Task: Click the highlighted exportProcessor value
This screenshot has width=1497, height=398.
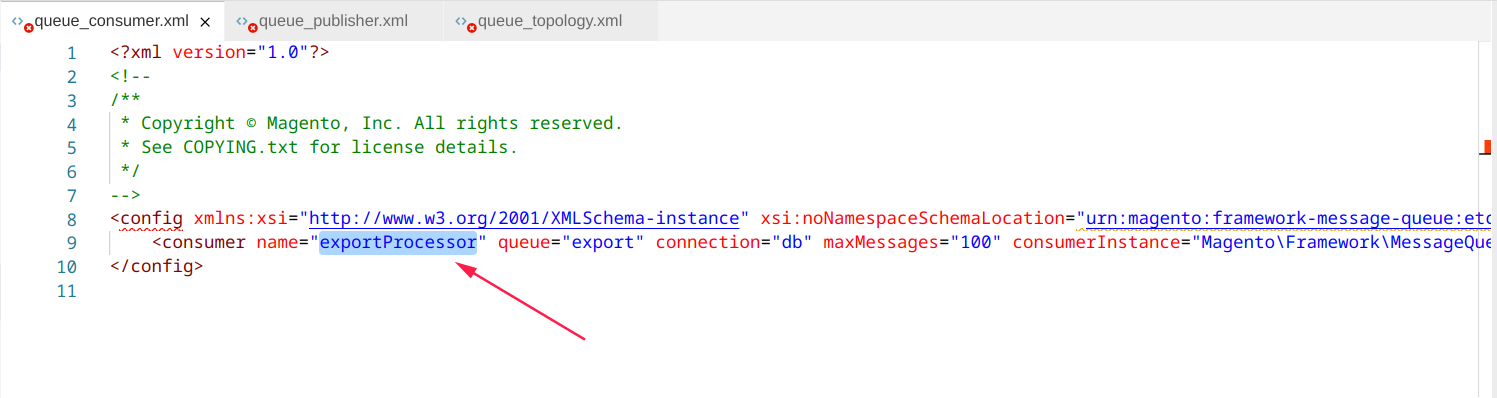Action: [x=398, y=243]
